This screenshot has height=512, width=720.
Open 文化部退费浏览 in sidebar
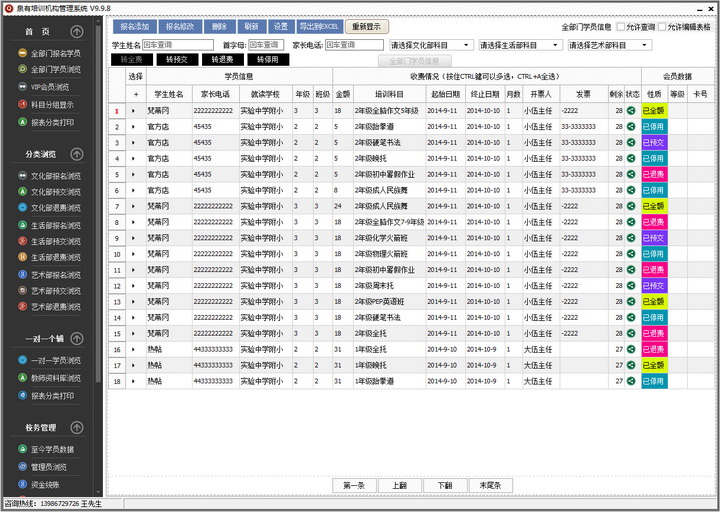[x=50, y=208]
